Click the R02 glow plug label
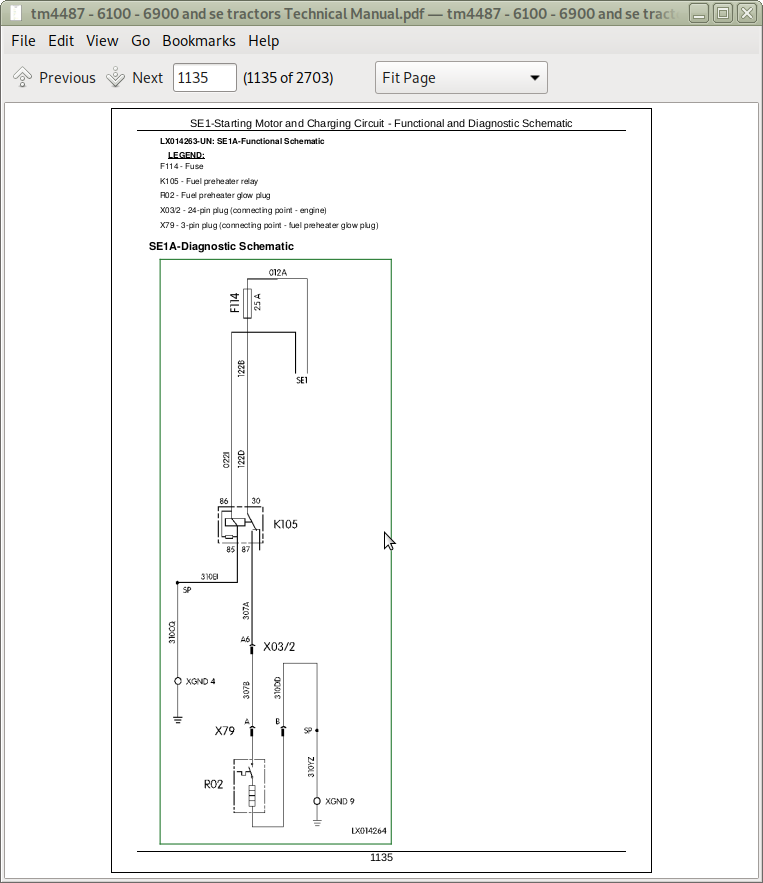Viewport: 763px width, 883px height. click(x=213, y=784)
